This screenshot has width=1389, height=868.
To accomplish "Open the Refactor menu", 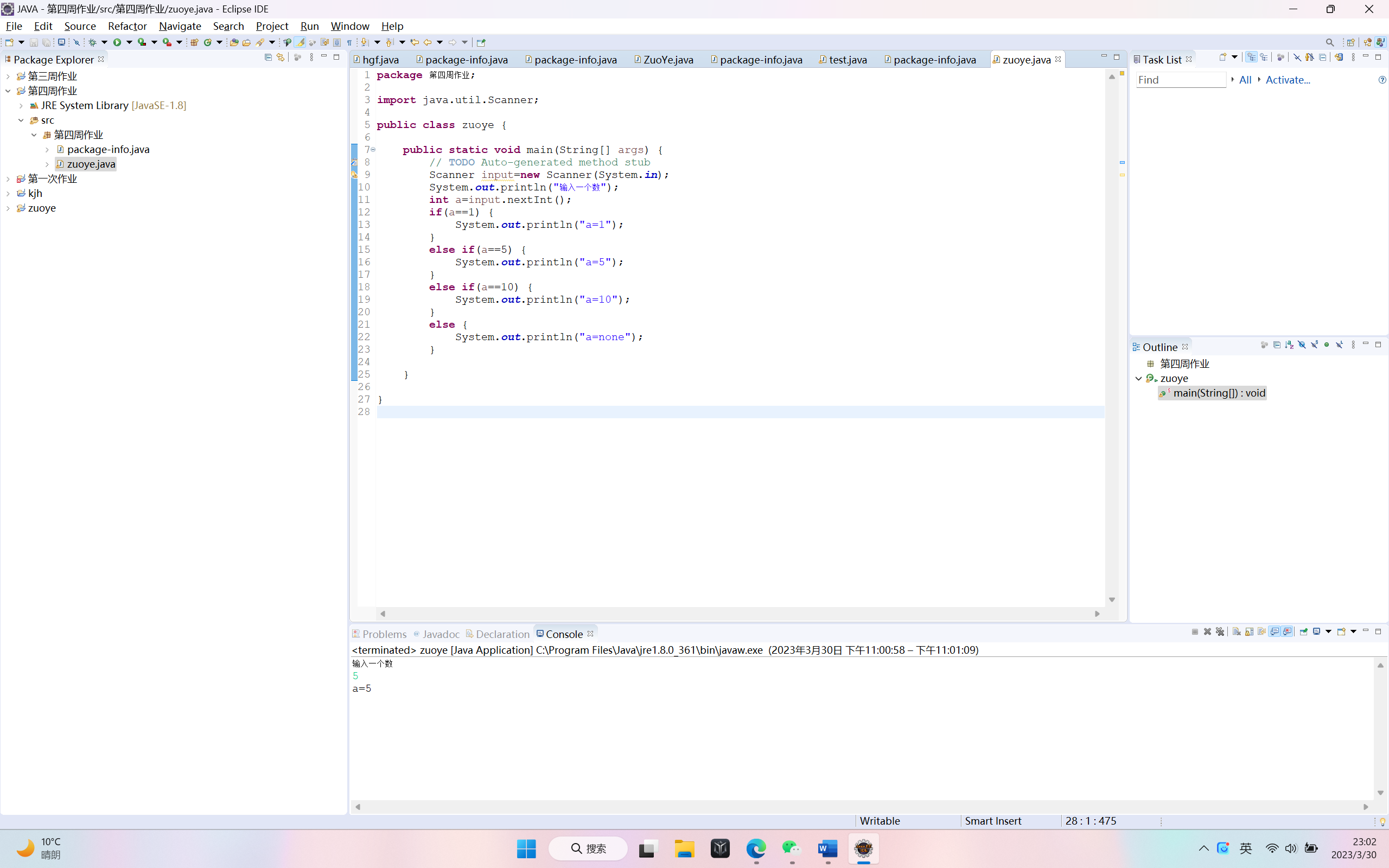I will pyautogui.click(x=127, y=26).
